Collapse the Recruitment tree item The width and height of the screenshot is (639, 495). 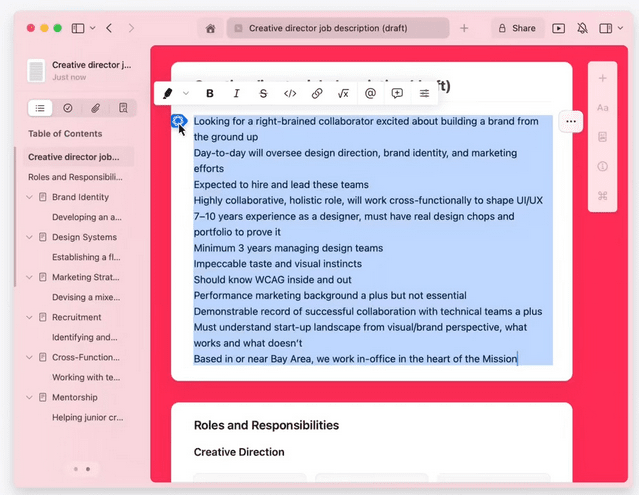click(30, 318)
